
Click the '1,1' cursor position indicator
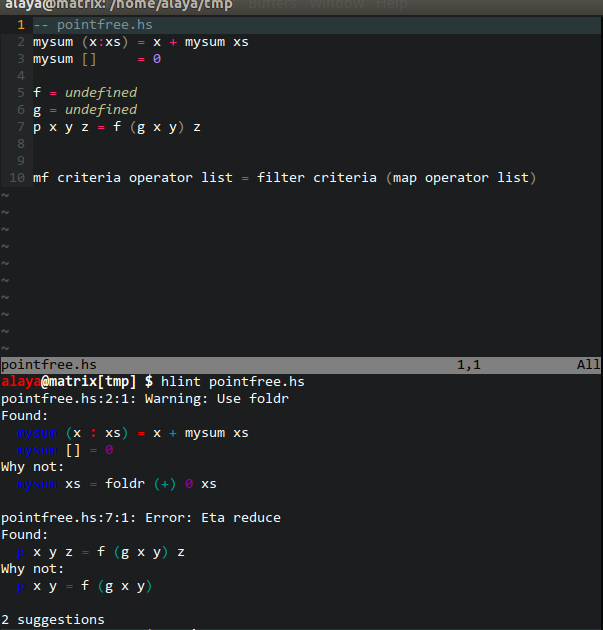(x=469, y=365)
